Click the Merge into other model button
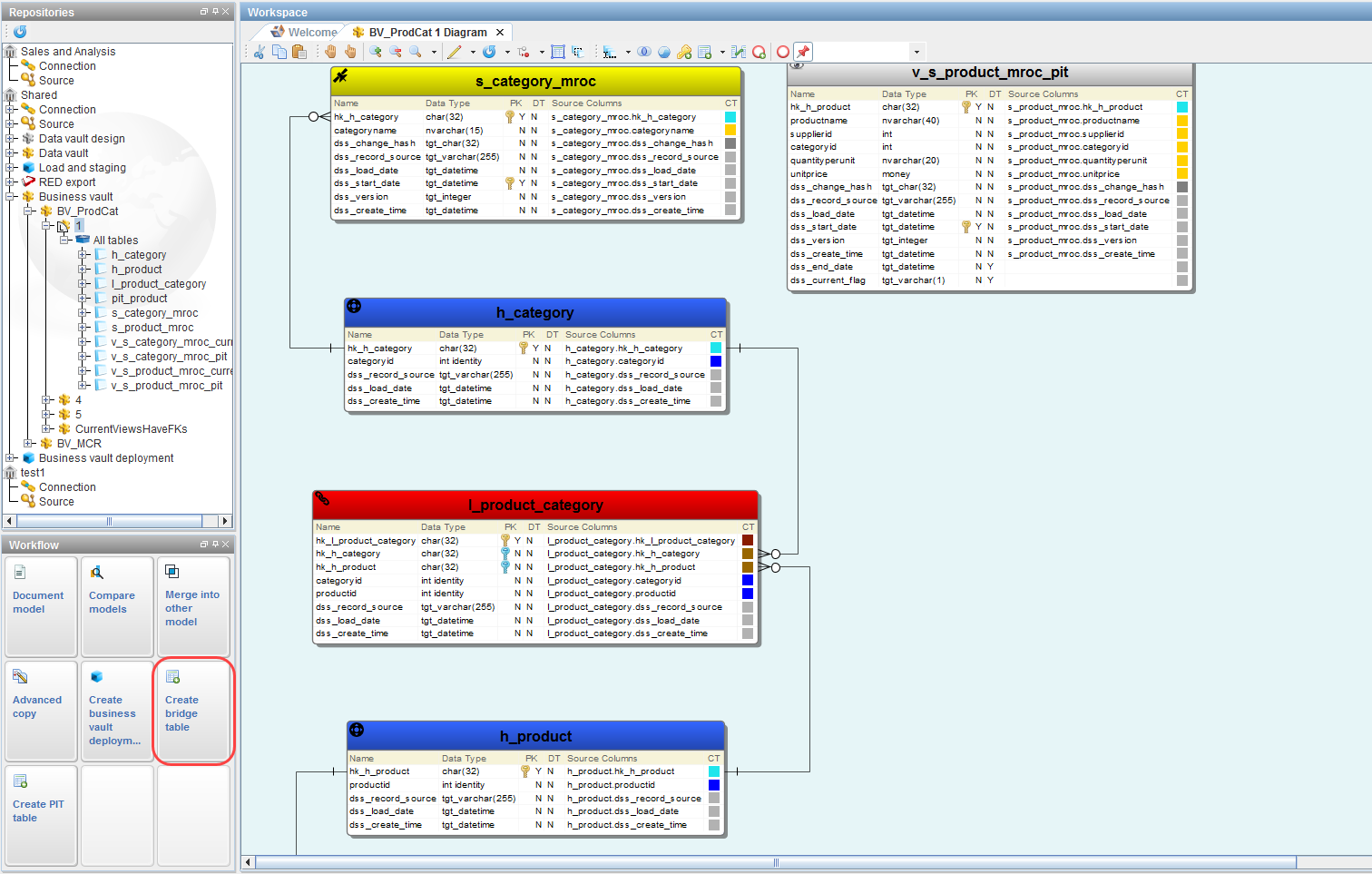 coord(192,607)
